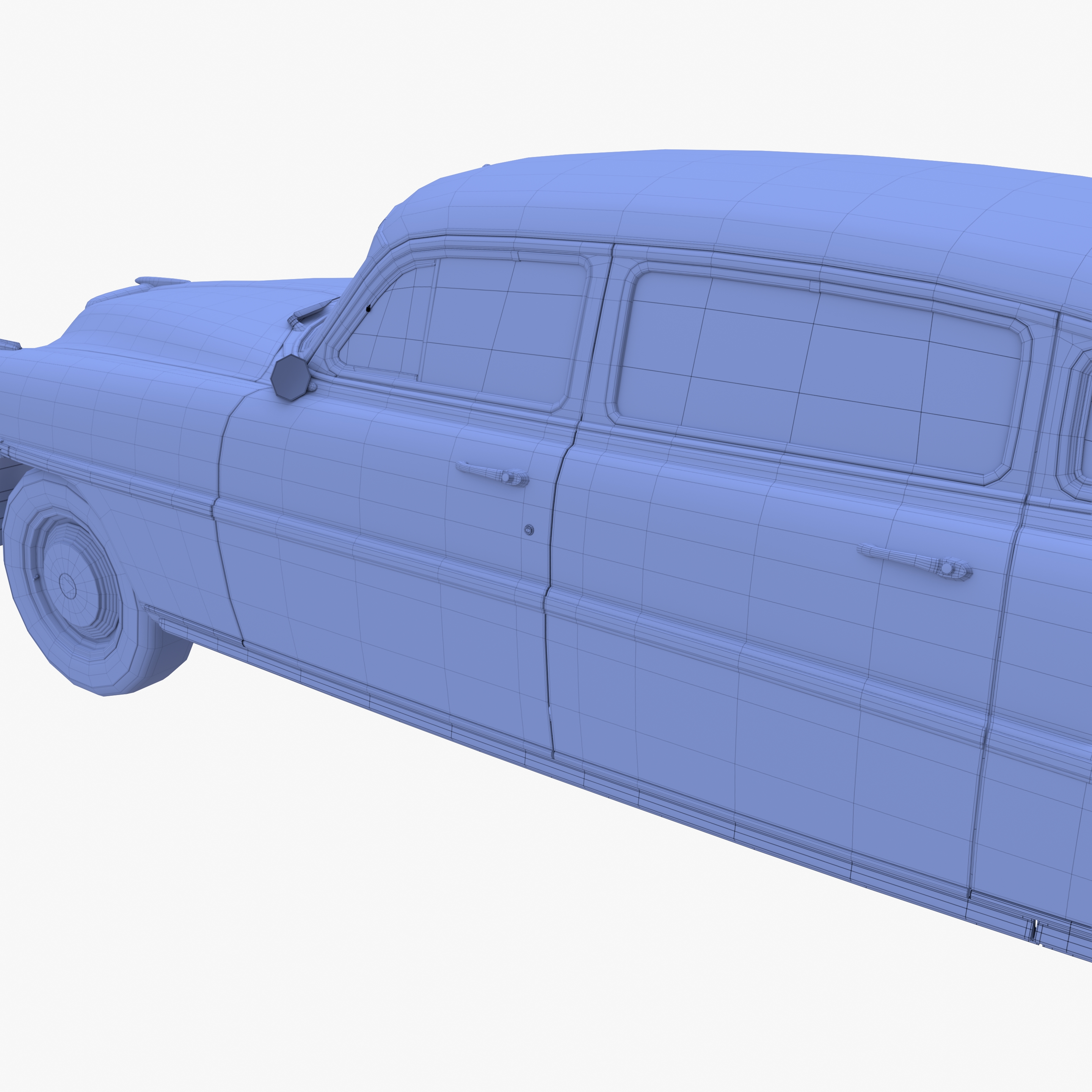
Task: Click the black dot on the A-pillar
Action: [368, 309]
